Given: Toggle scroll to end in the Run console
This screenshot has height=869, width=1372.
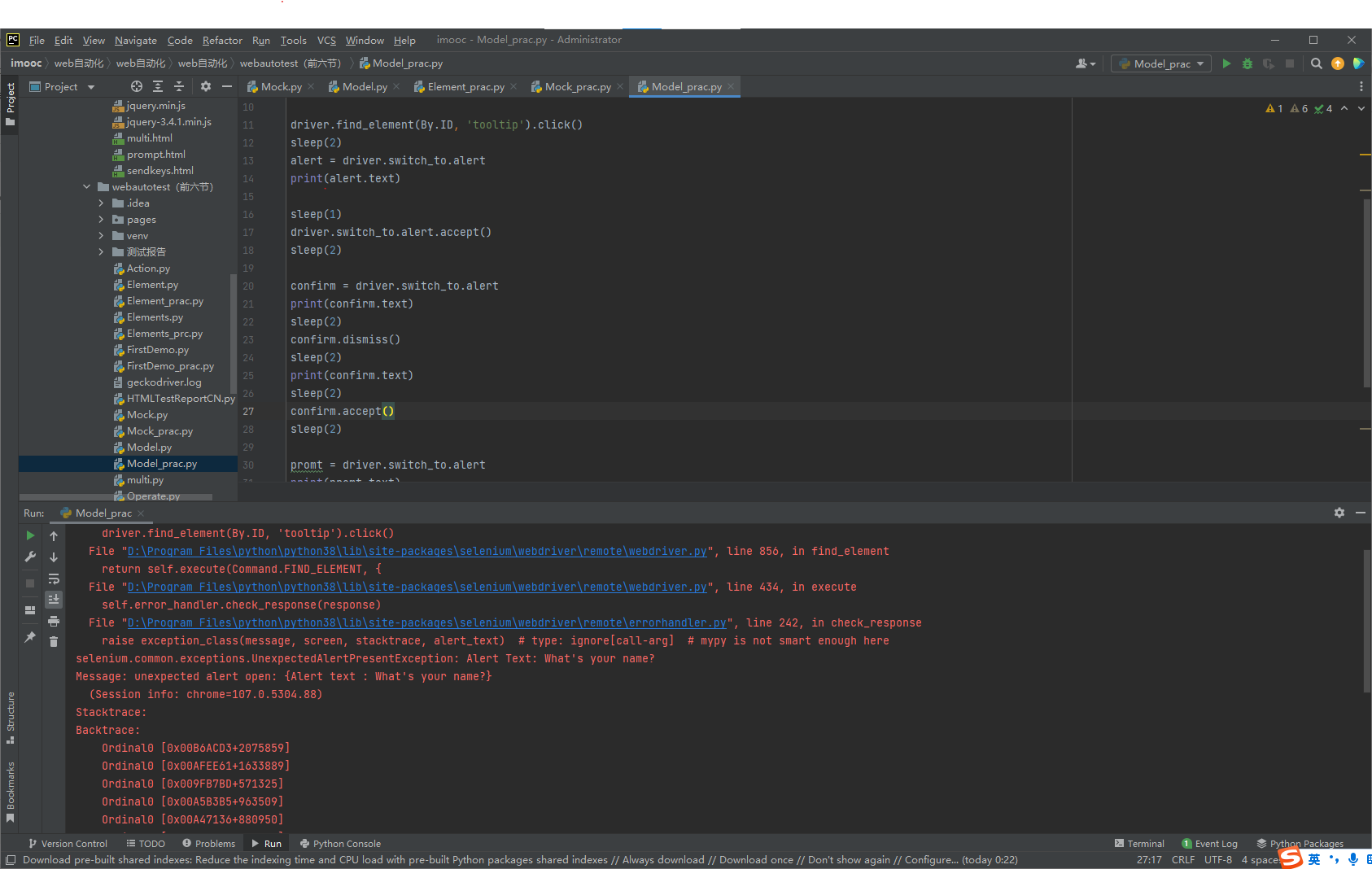Looking at the screenshot, I should (54, 600).
